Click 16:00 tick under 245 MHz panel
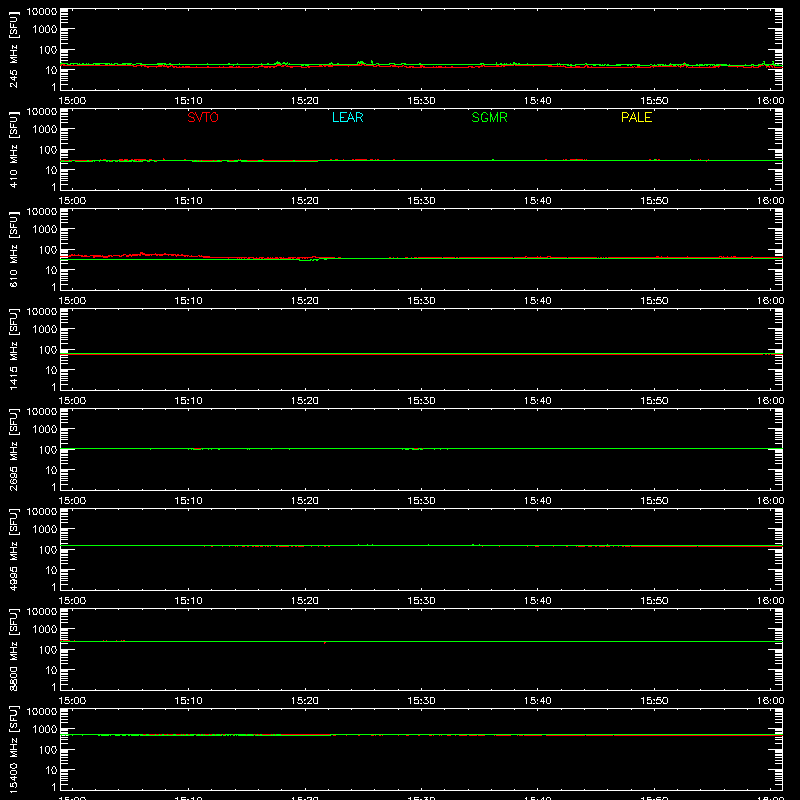Screen dimensions: 800x800 [x=770, y=101]
